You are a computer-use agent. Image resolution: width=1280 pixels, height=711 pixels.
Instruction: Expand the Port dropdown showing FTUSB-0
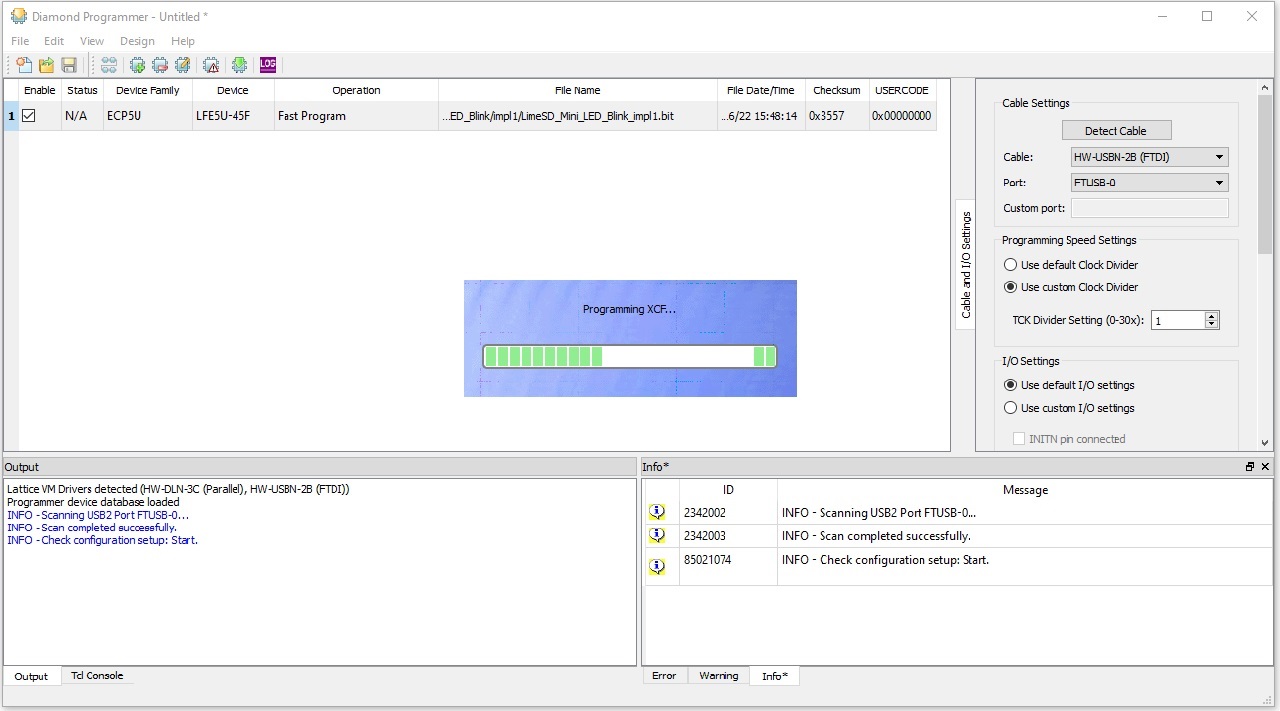point(1149,183)
